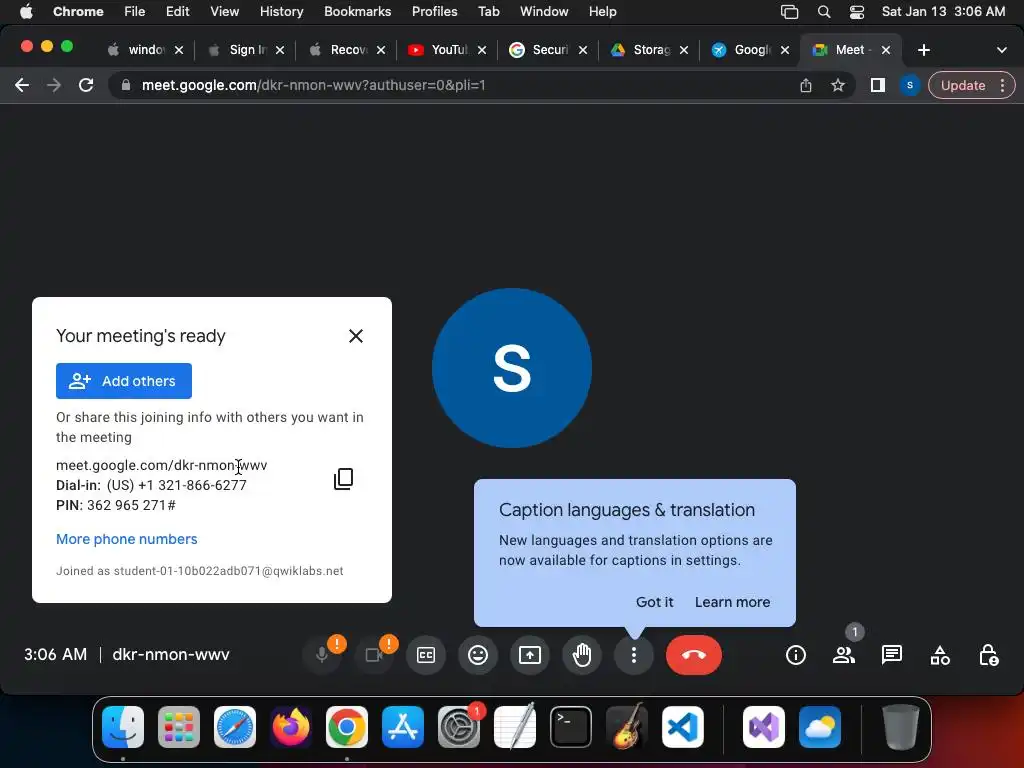Open Visual Studio Code from the Dock
This screenshot has width=1024, height=768.
(682, 727)
